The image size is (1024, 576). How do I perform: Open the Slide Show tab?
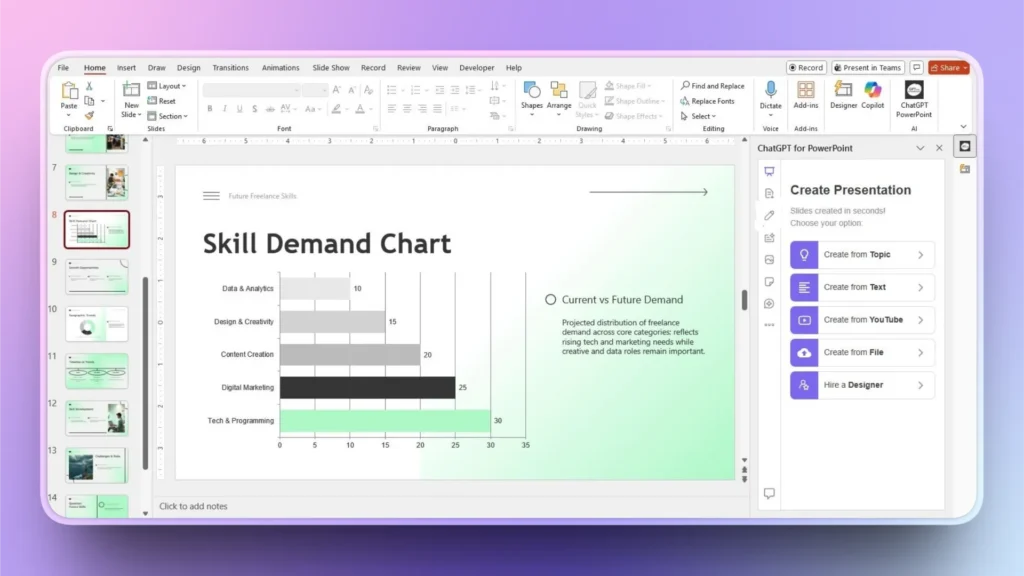tap(330, 67)
